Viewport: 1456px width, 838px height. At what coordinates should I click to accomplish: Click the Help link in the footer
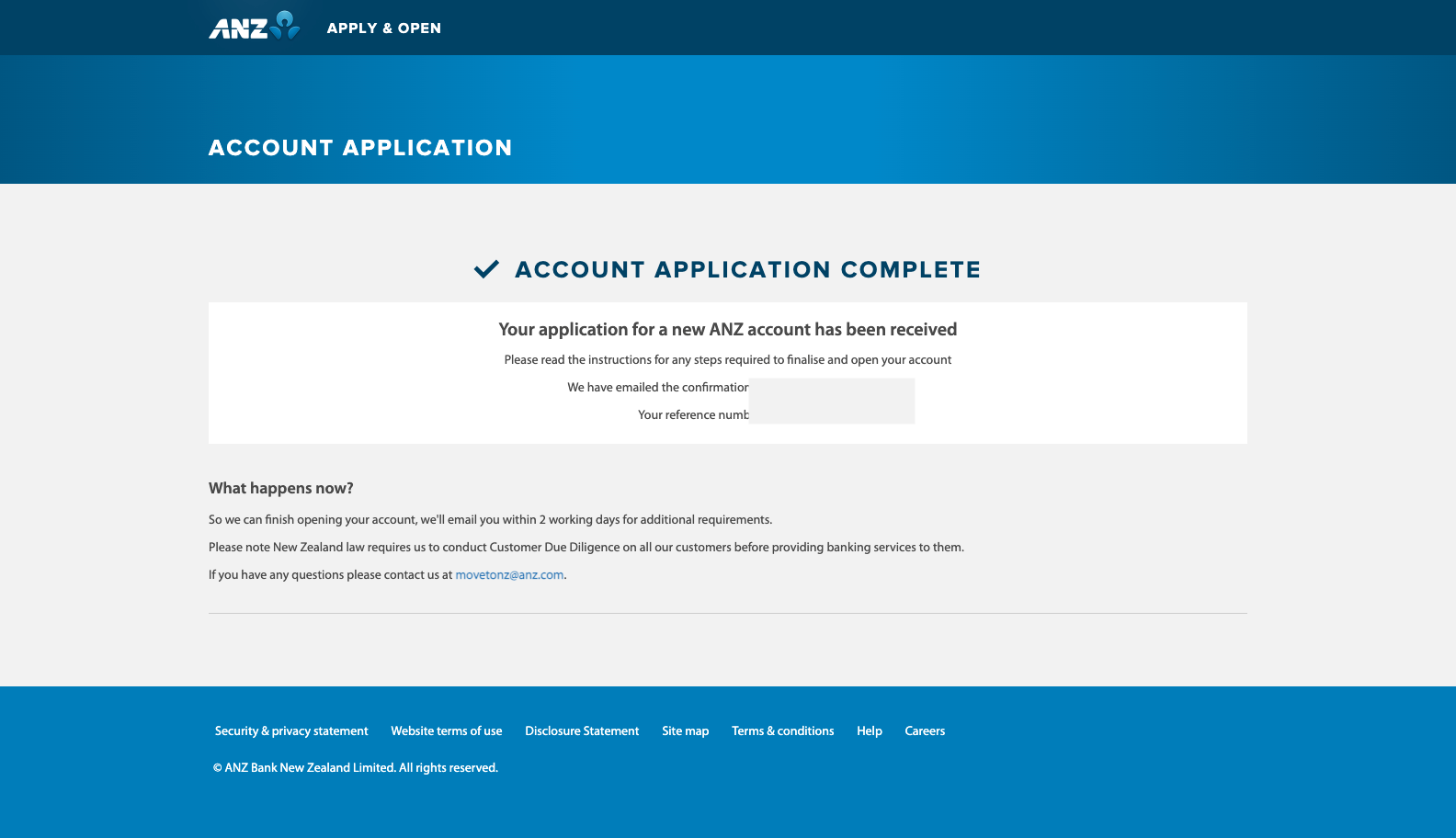869,731
